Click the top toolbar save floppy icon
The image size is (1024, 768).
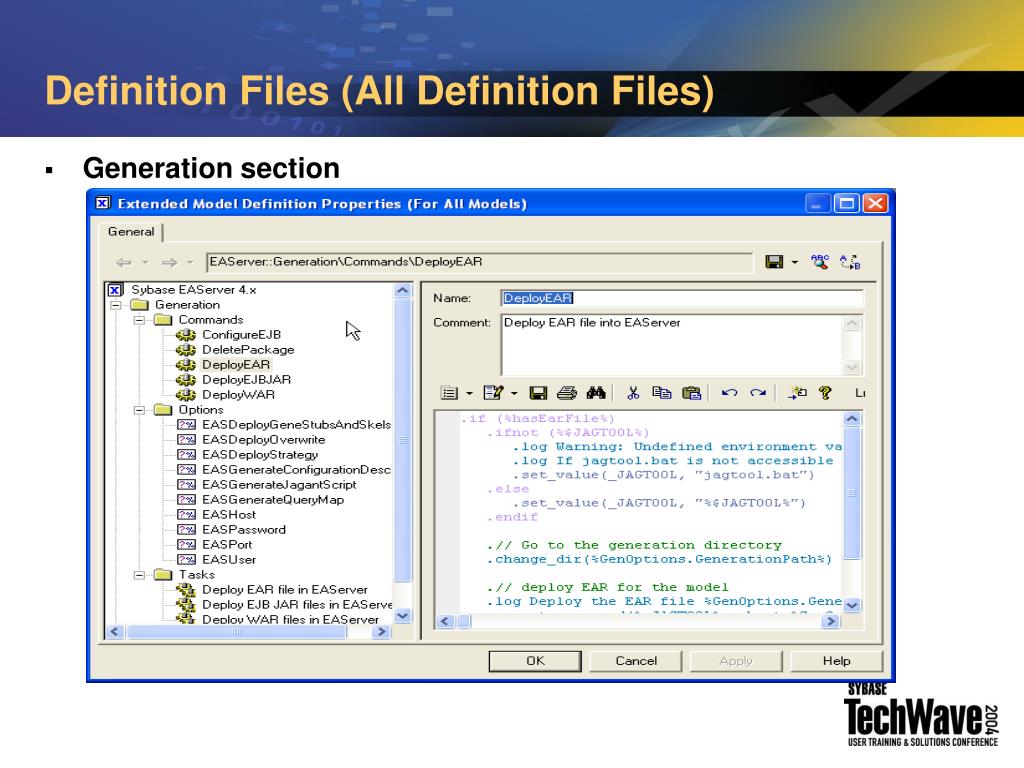pyautogui.click(x=775, y=262)
